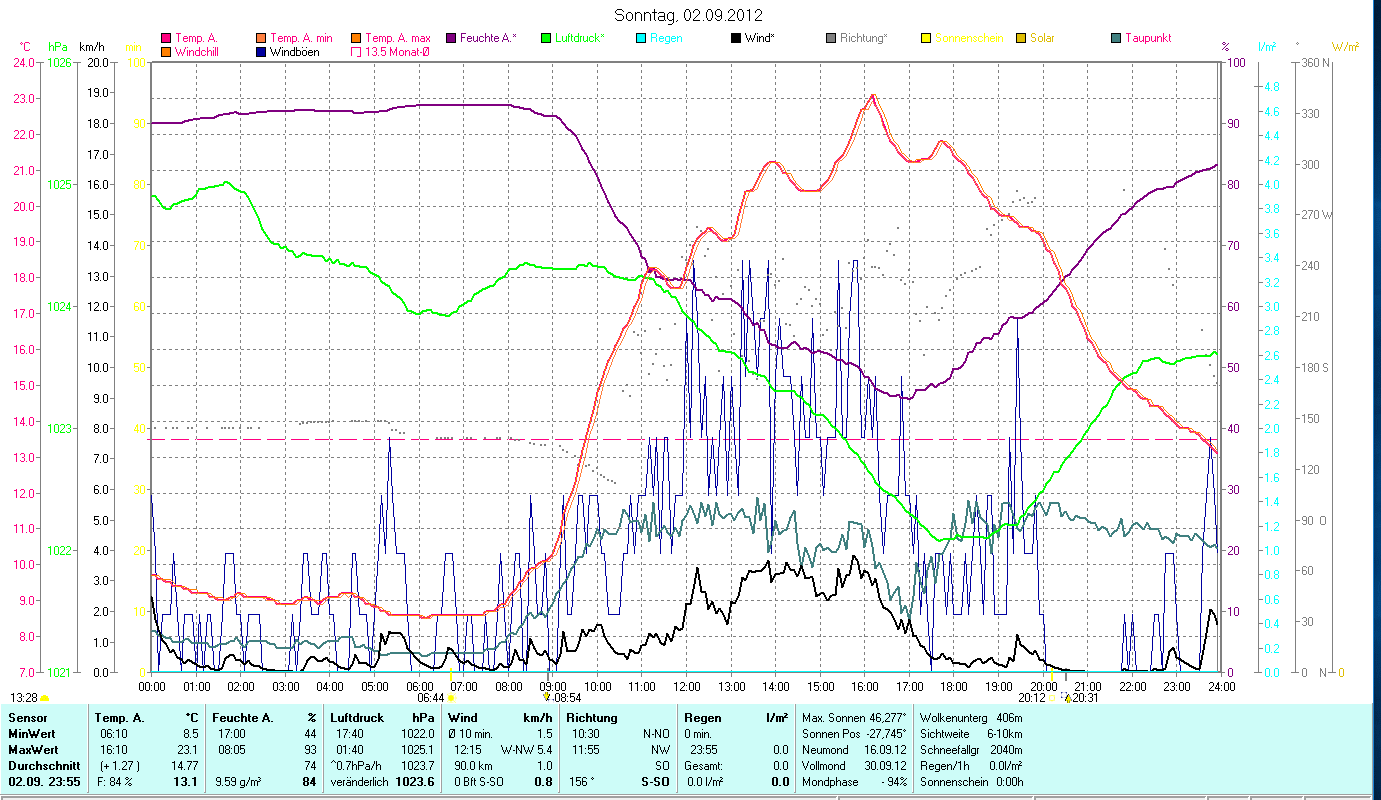
Task: Click the 12:00 time axis label
Action: click(687, 686)
